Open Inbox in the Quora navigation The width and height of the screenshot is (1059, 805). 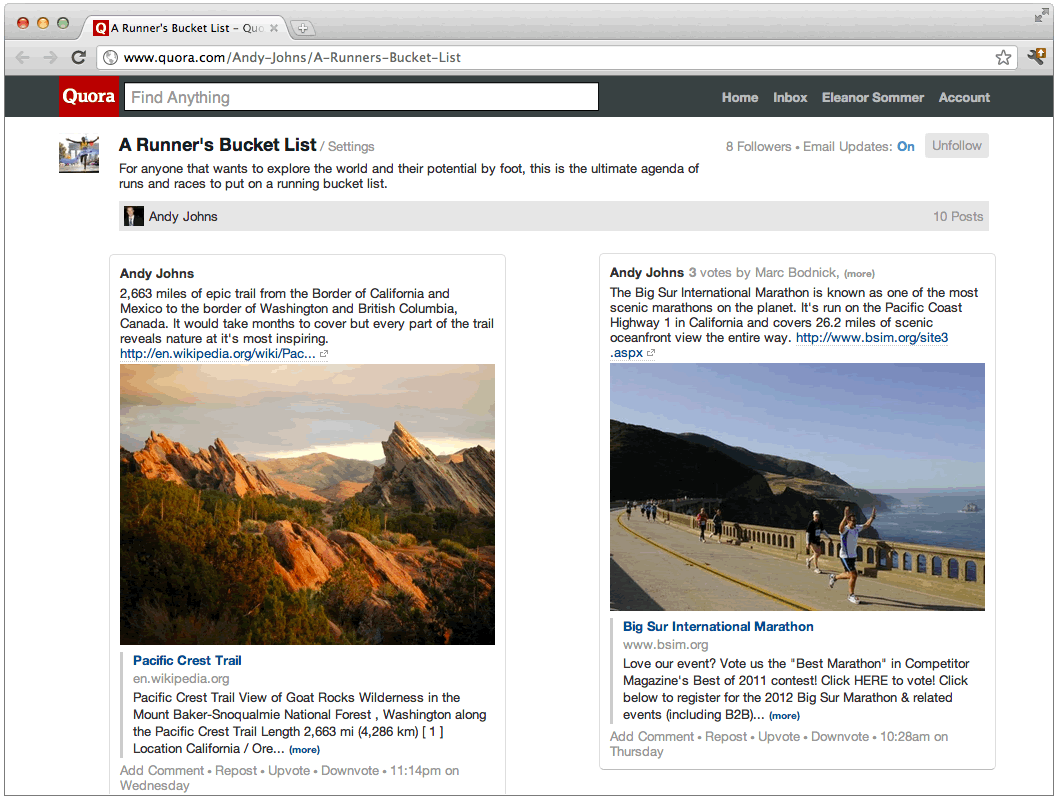tap(790, 97)
